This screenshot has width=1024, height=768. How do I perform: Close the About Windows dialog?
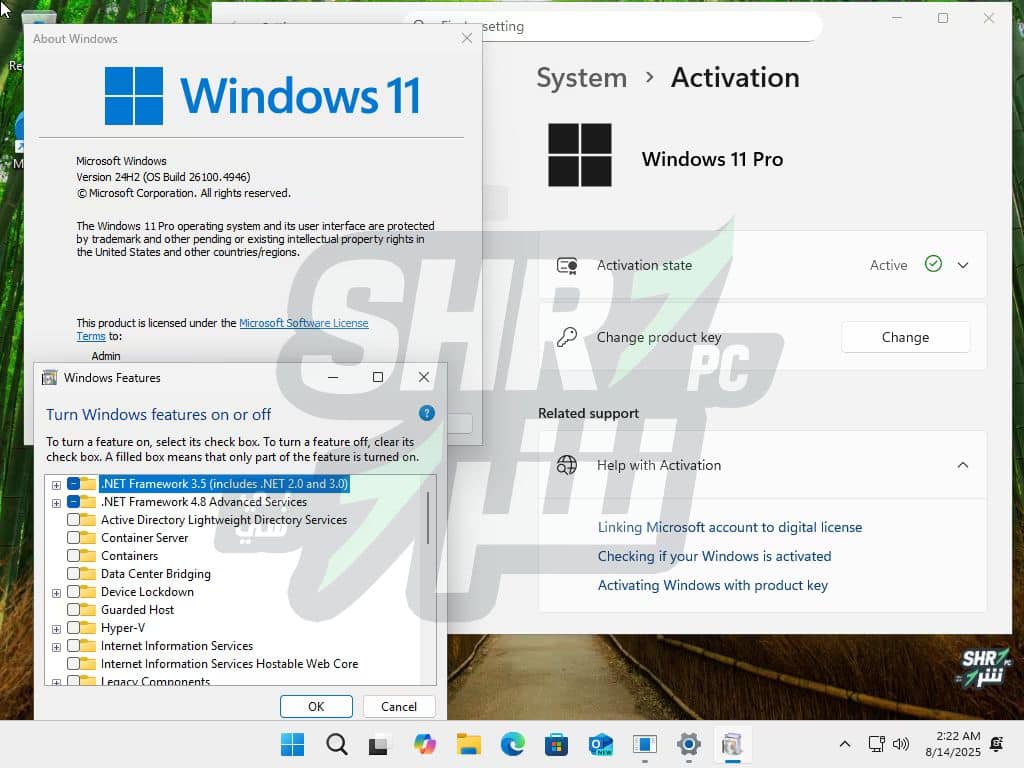click(x=466, y=39)
